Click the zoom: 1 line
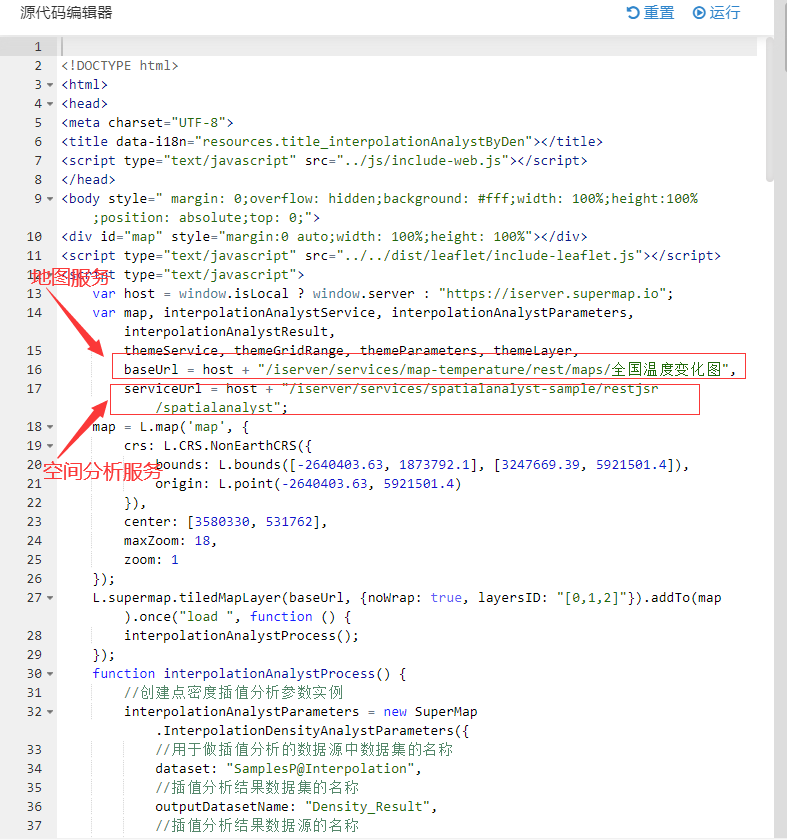Image resolution: width=787 pixels, height=840 pixels. click(151, 560)
